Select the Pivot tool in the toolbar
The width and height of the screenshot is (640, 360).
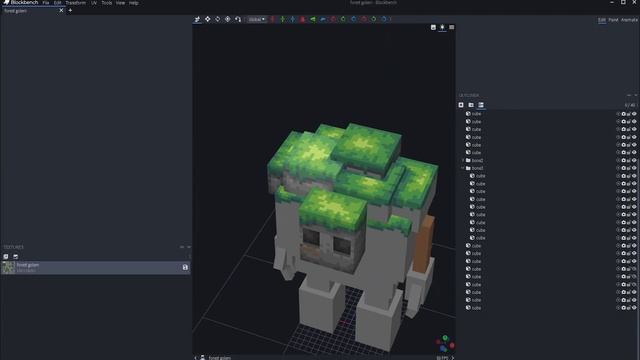click(228, 19)
